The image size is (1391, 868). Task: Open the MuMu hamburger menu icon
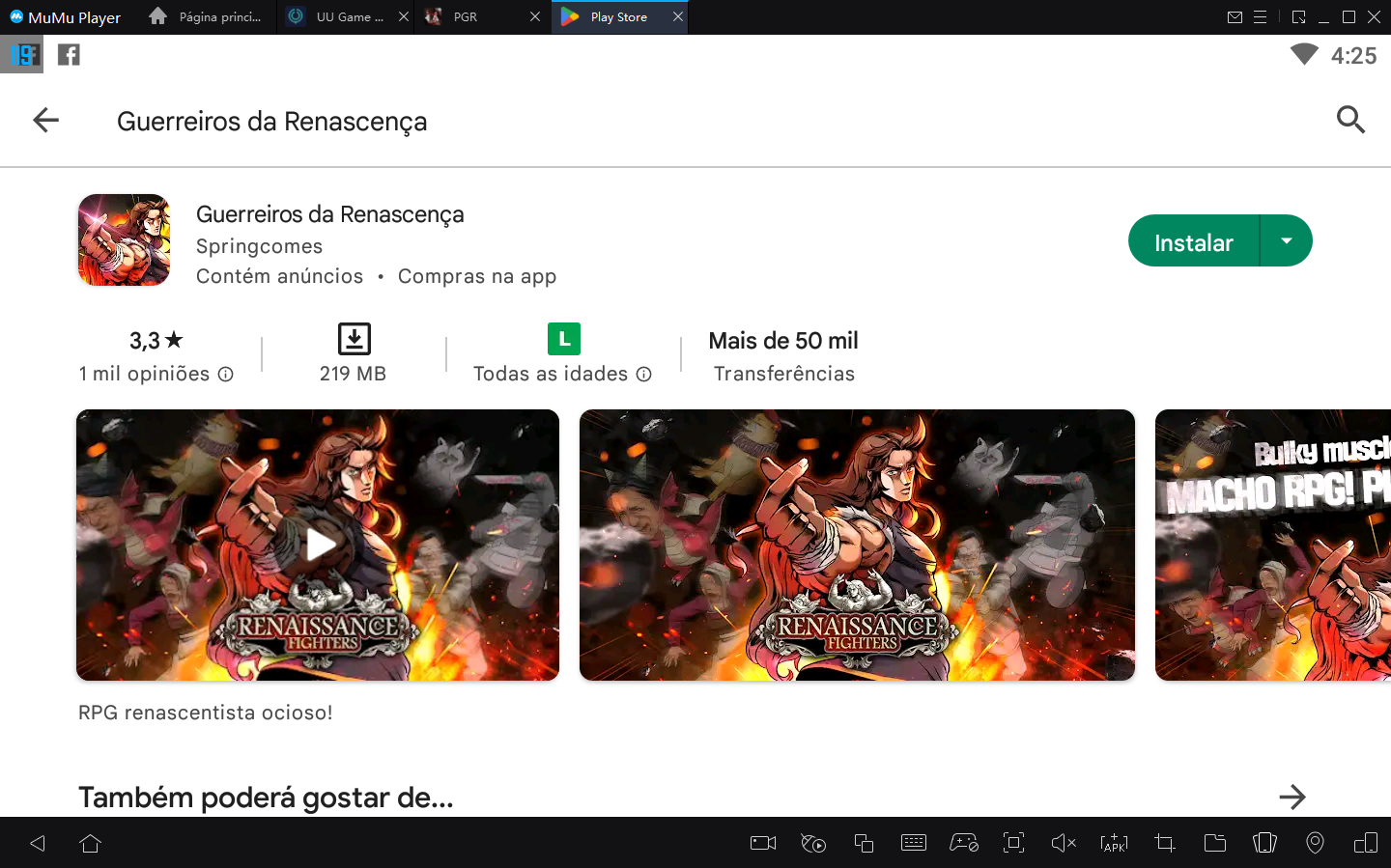click(1261, 17)
